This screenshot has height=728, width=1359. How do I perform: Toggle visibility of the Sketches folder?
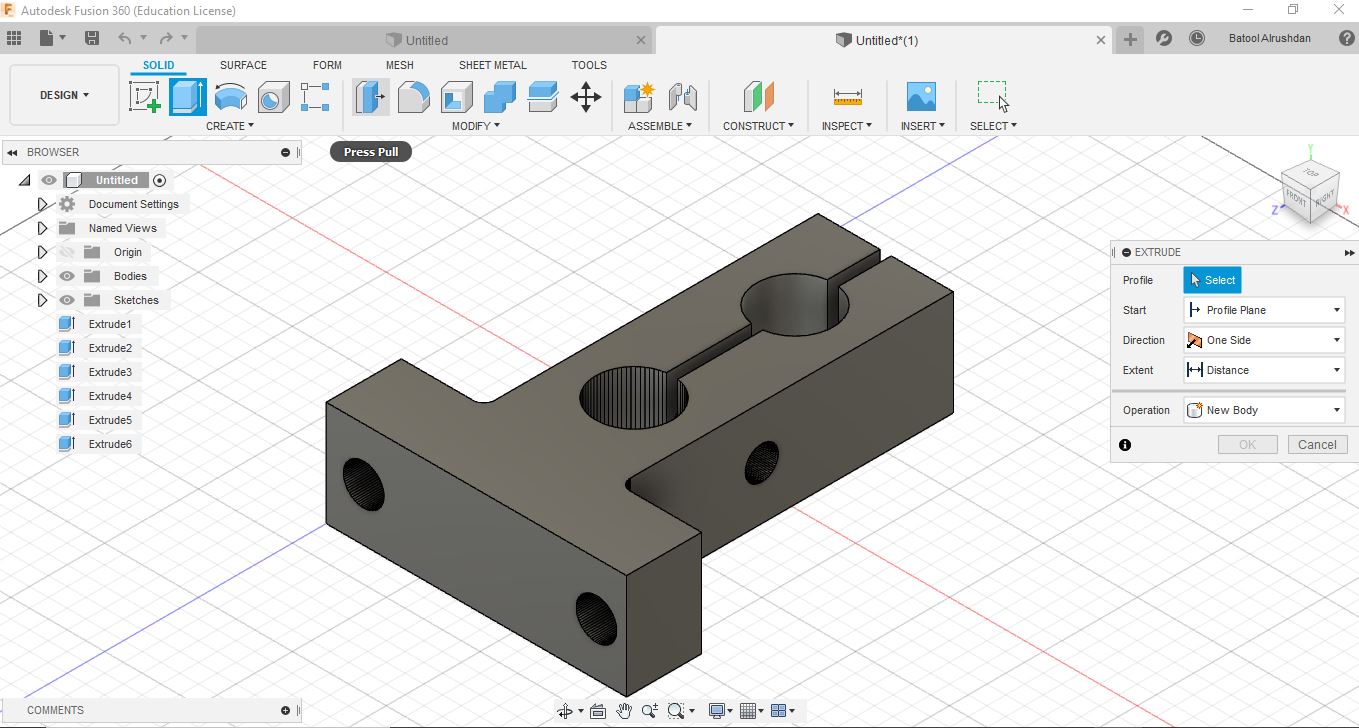click(x=66, y=300)
